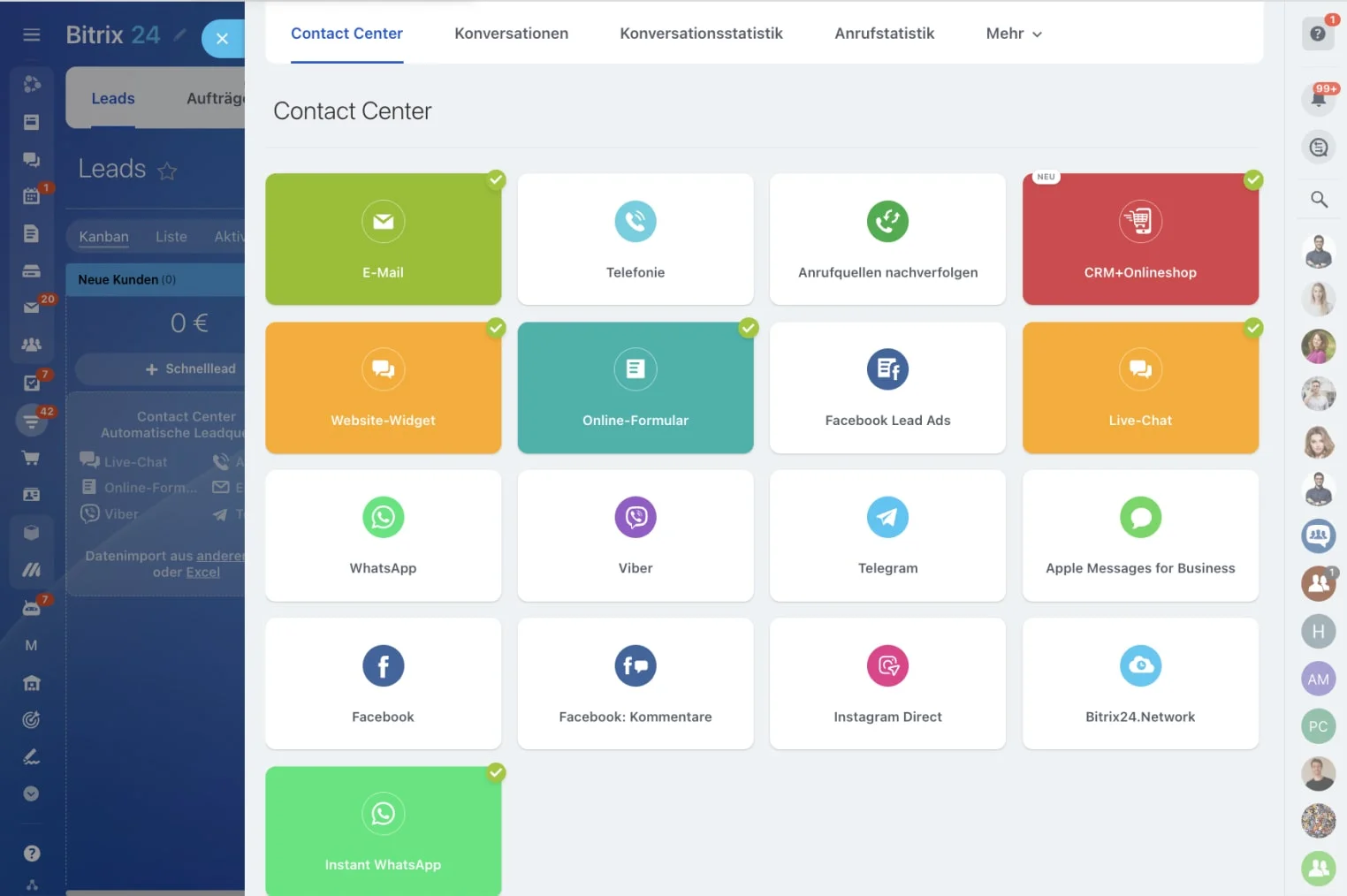Click checkmark on Instant WhatsApp tile
This screenshot has width=1347, height=896.
(x=497, y=772)
